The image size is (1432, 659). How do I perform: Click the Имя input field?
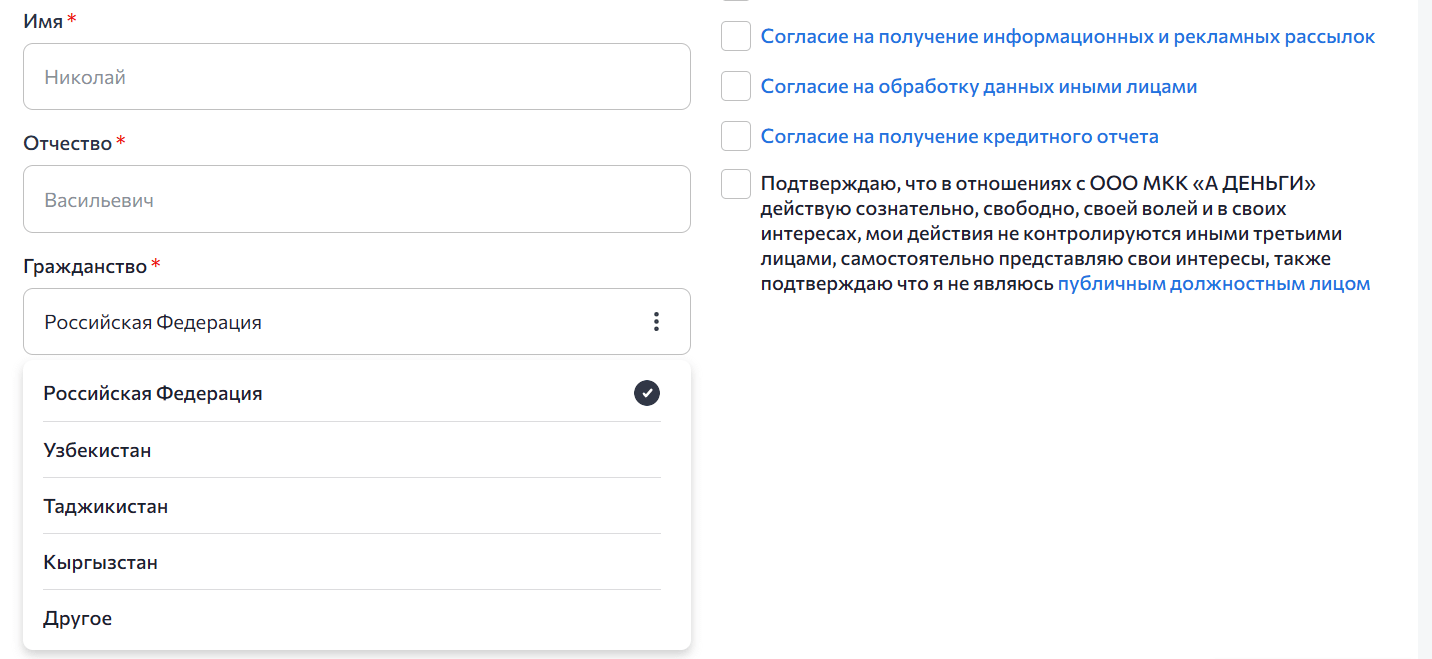[x=357, y=77]
